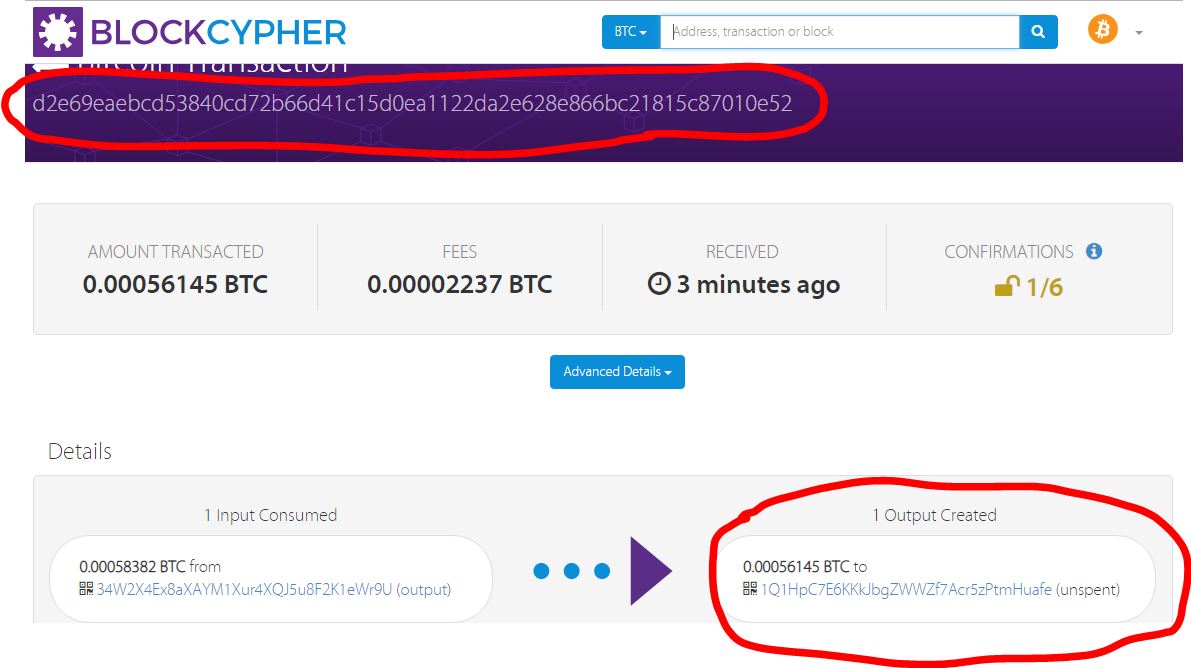1191x668 pixels.
Task: Click the Details section heading
Action: (80, 451)
